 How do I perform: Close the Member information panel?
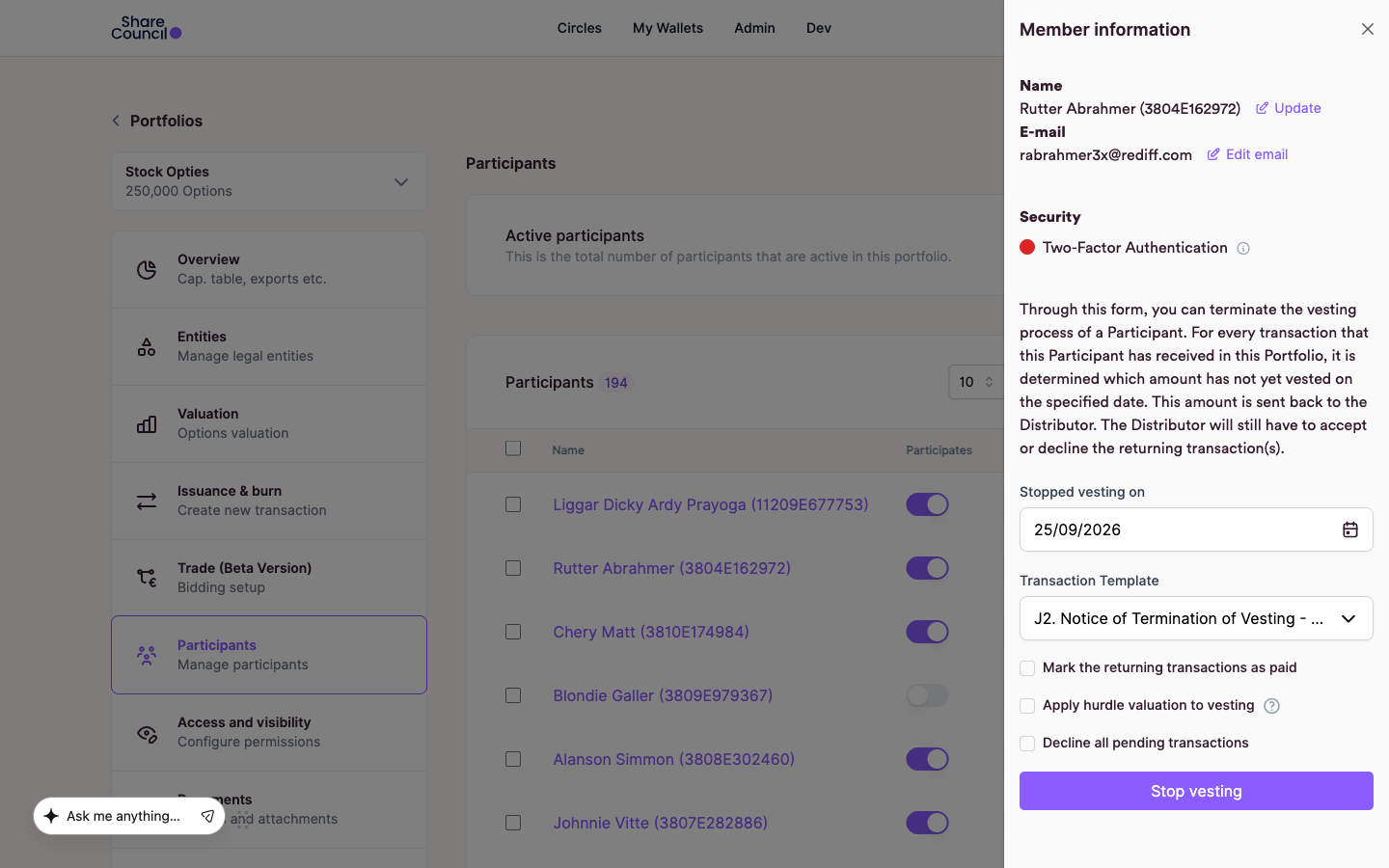(x=1368, y=29)
